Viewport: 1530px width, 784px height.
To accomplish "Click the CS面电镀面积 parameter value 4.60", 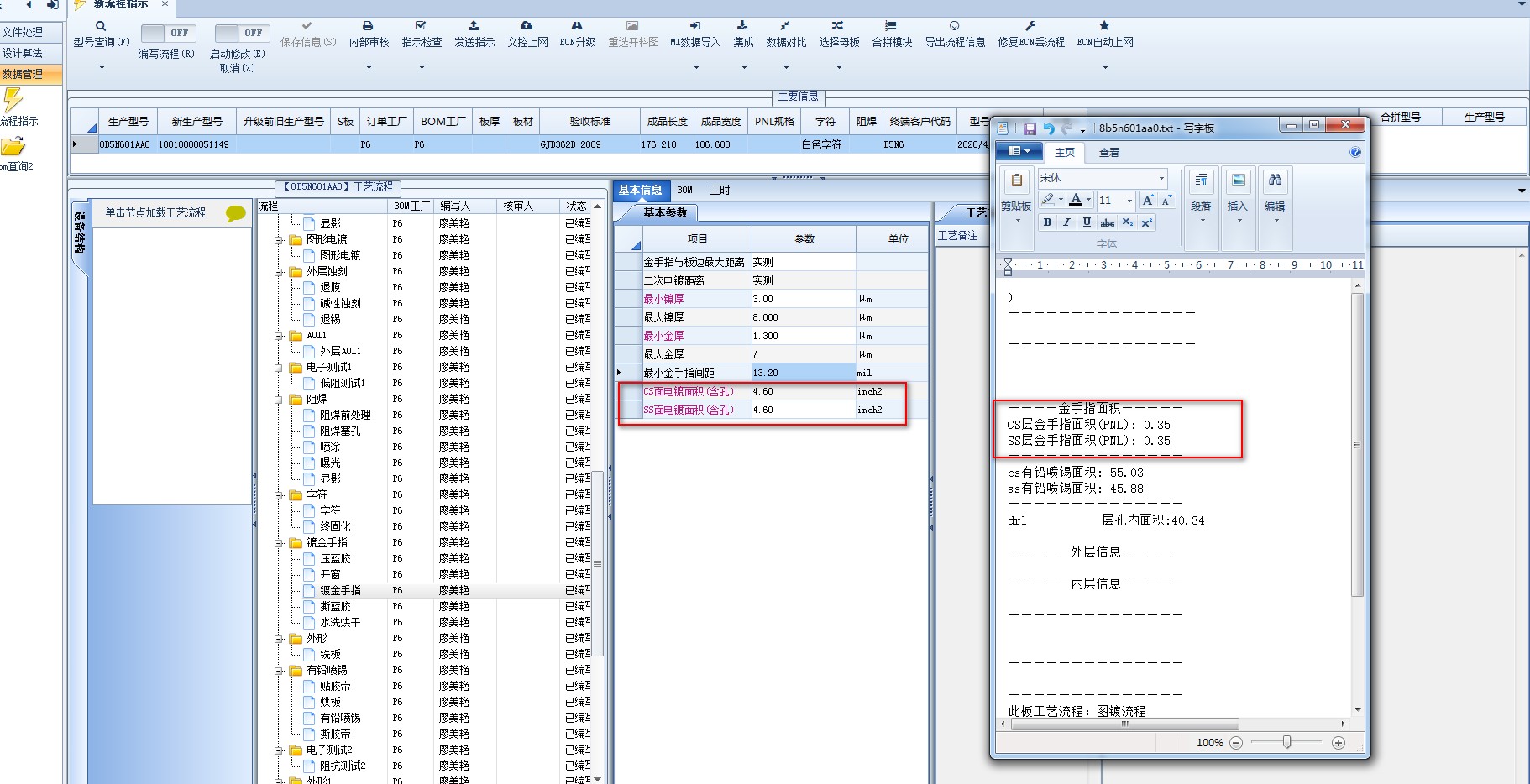I will click(803, 391).
